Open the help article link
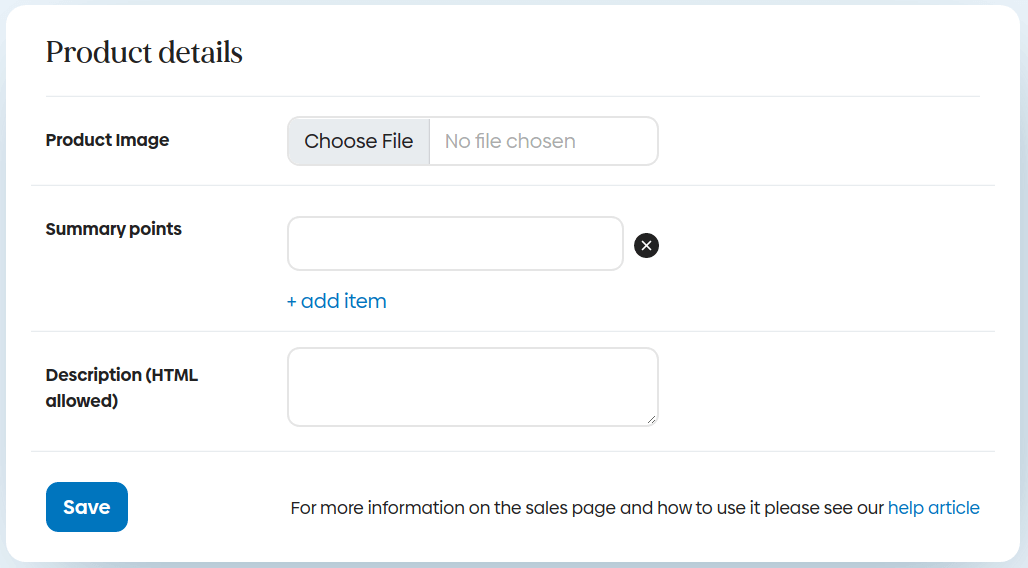This screenshot has height=568, width=1028. (x=933, y=508)
